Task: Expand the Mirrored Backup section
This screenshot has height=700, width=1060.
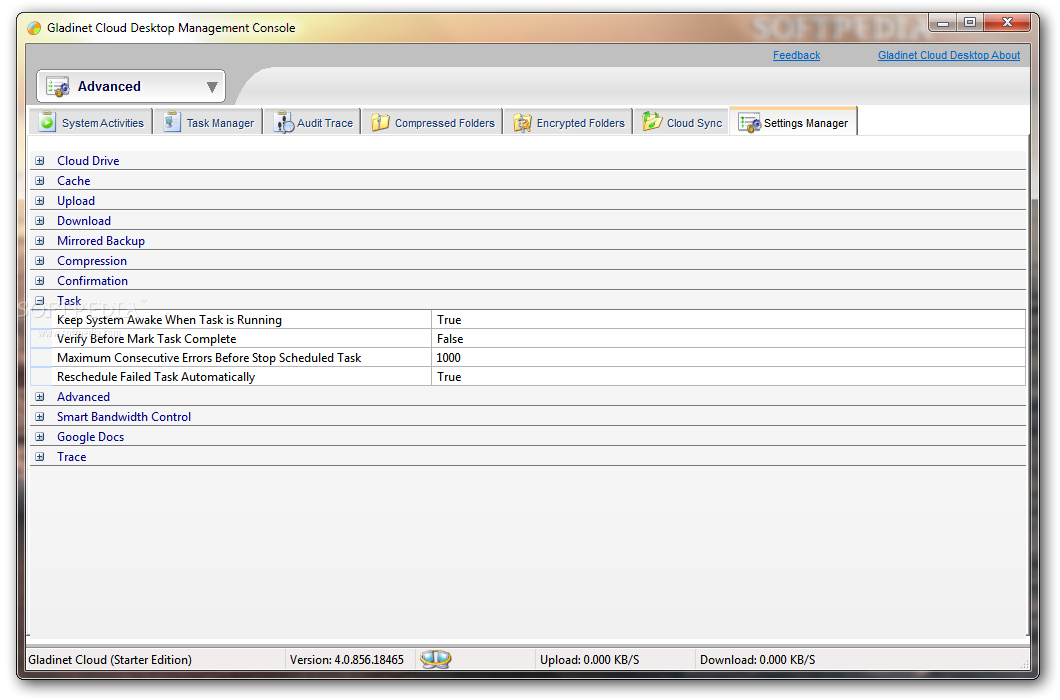Action: (40, 241)
